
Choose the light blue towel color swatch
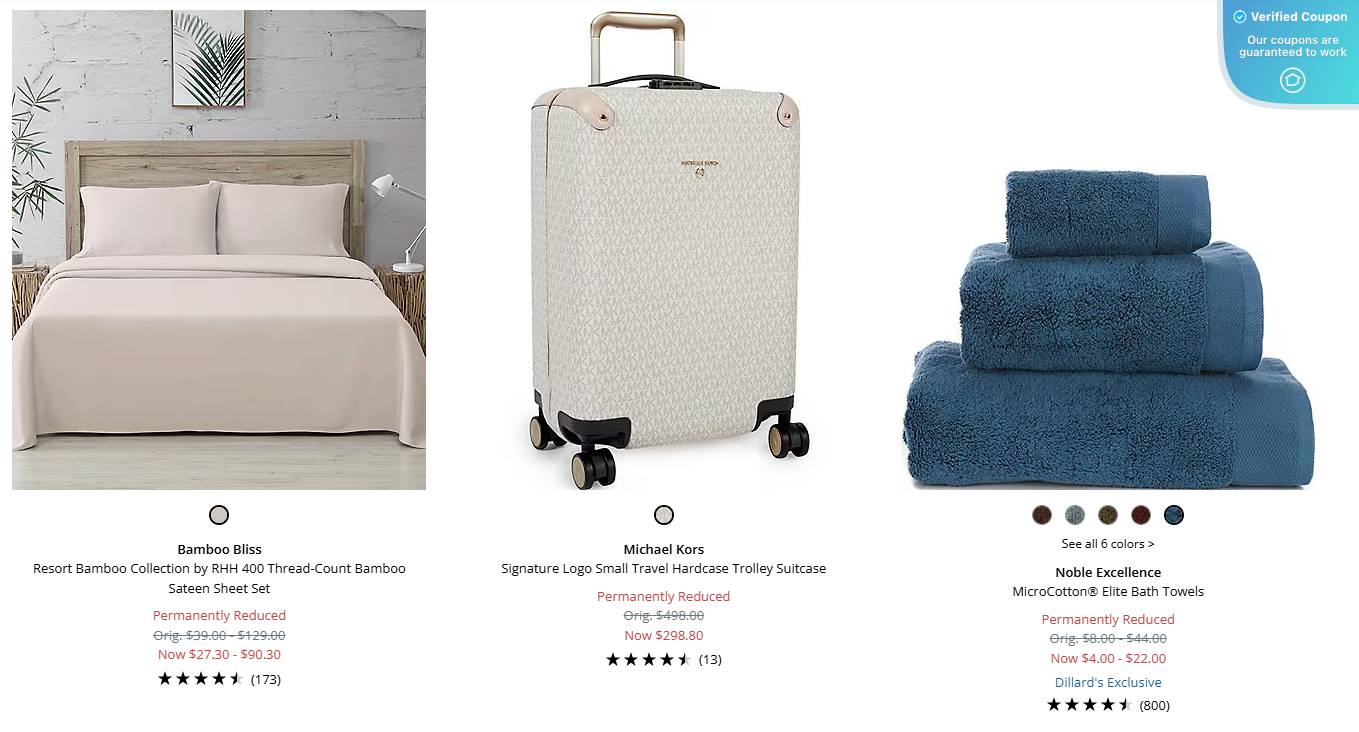point(1075,515)
